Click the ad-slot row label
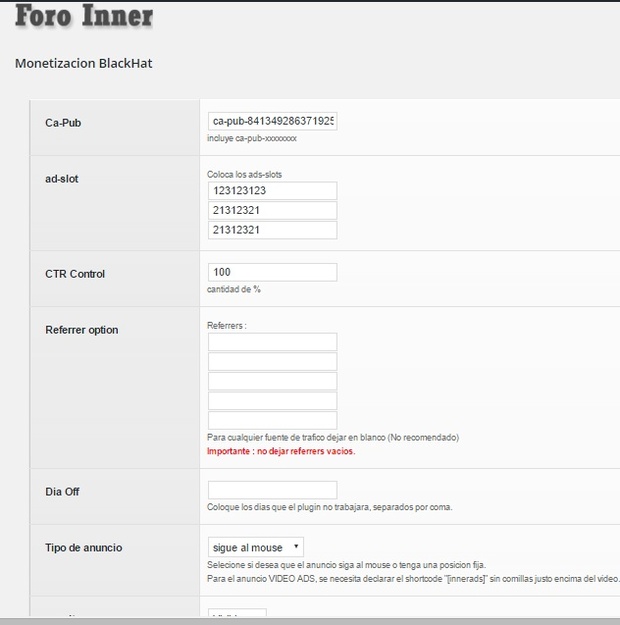 point(61,179)
